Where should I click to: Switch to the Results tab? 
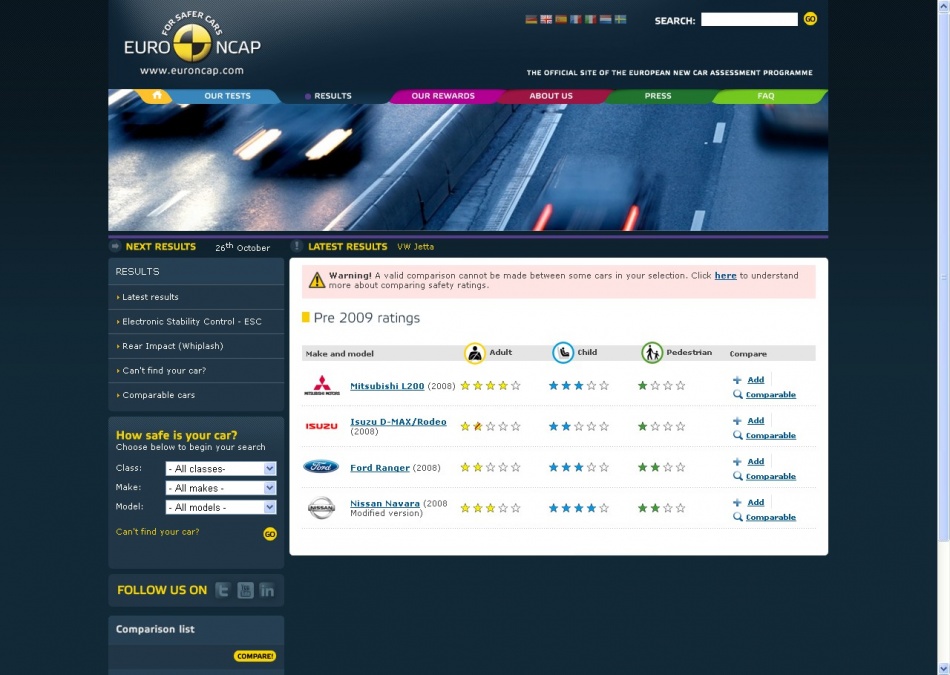tap(332, 96)
